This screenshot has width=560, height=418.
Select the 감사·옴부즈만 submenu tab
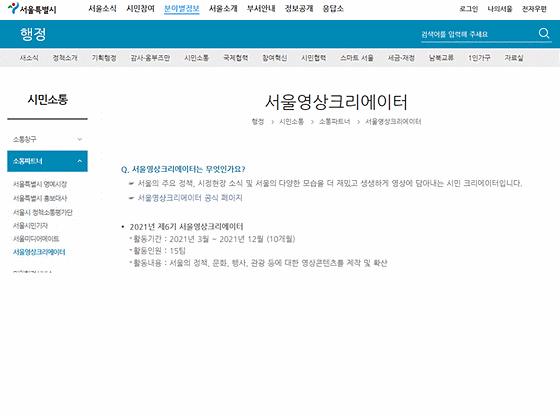point(150,58)
